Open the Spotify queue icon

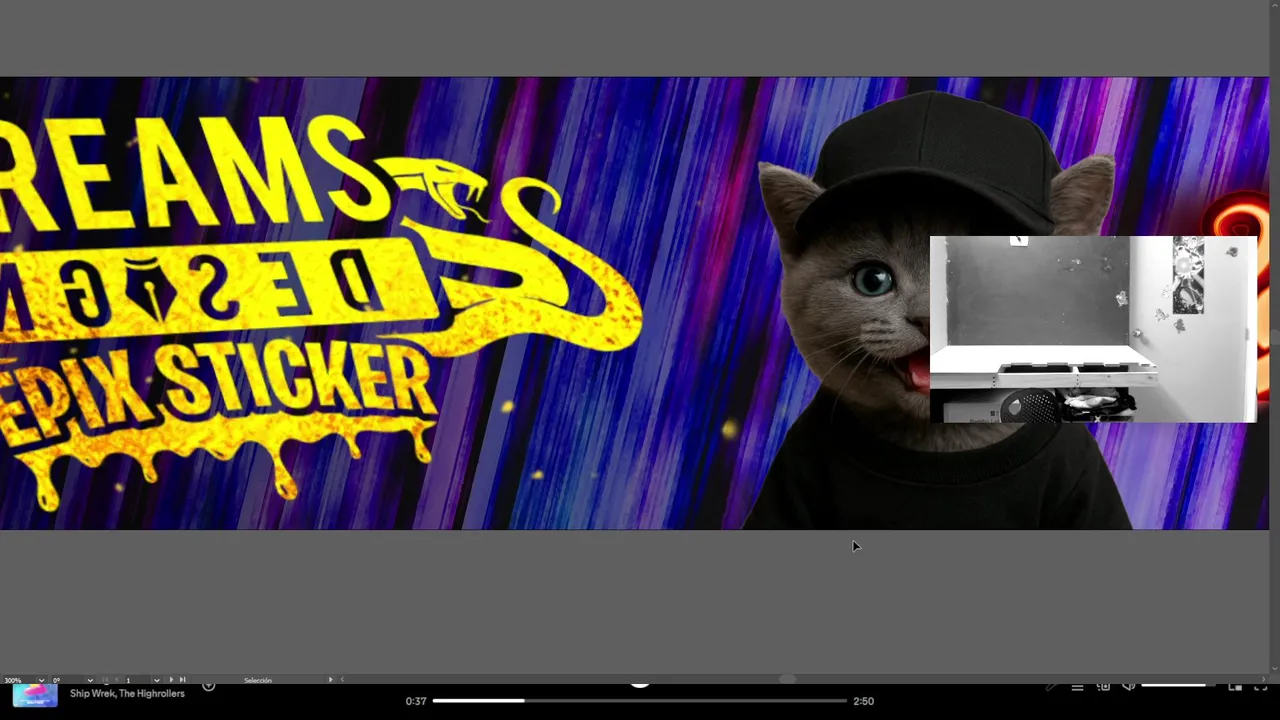click(1077, 687)
